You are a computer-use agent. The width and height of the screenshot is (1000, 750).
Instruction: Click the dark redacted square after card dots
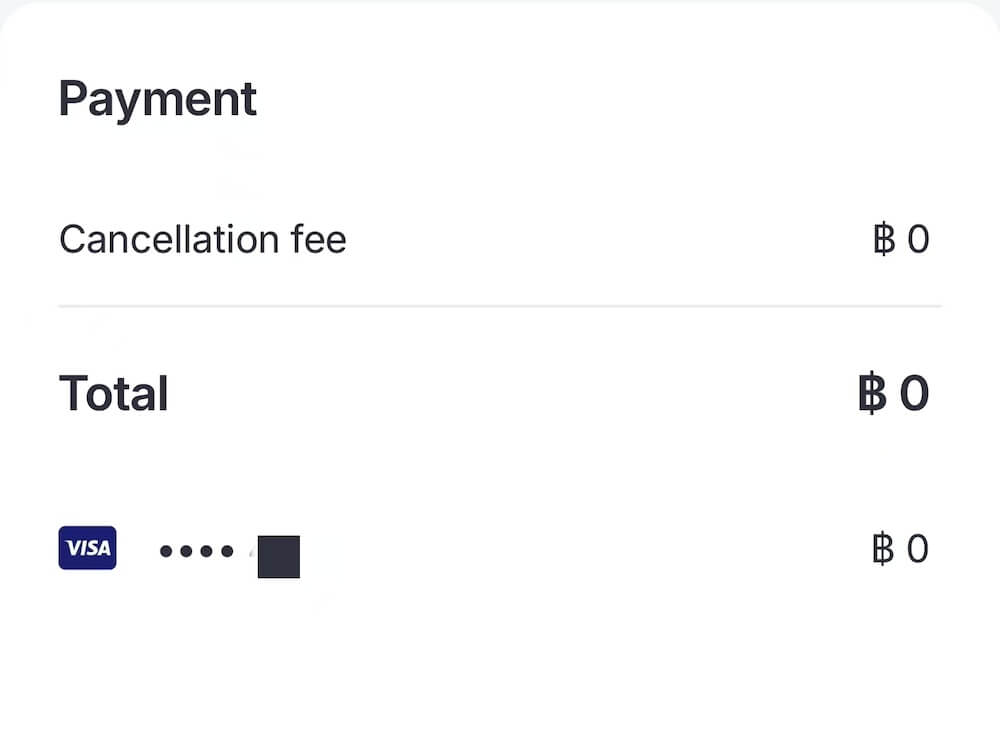click(279, 557)
